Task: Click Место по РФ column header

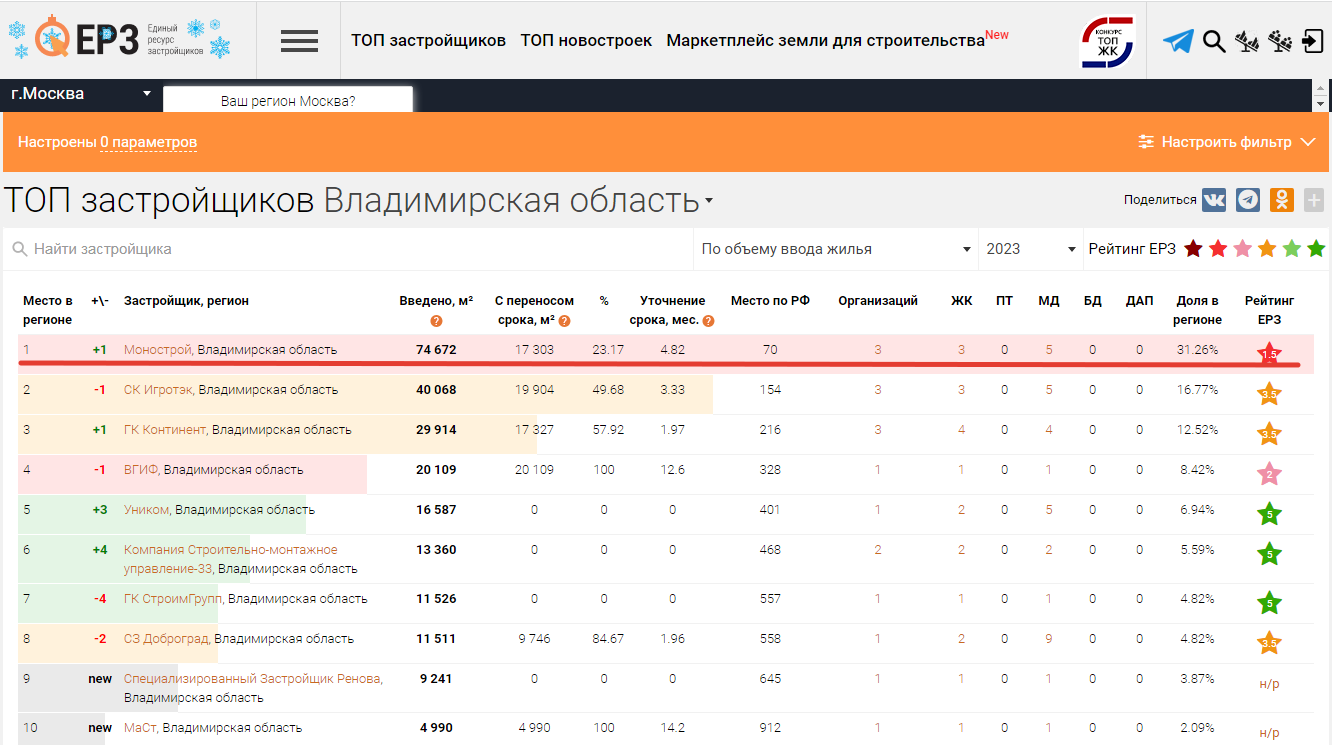Action: [x=770, y=301]
